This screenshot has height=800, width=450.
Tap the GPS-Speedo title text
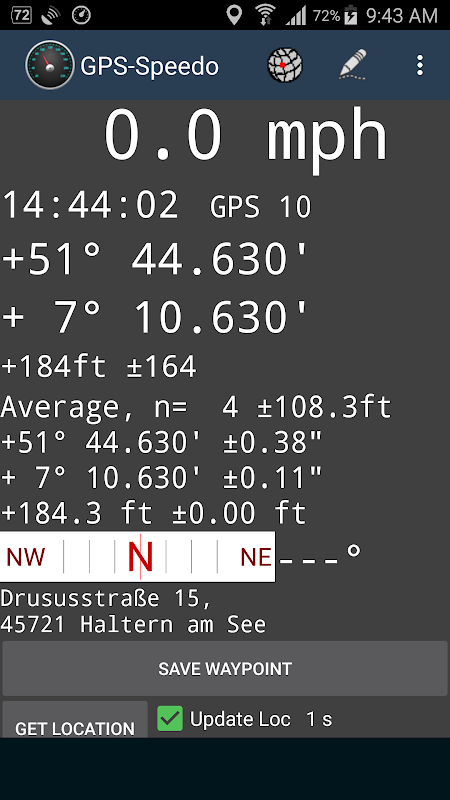point(149,66)
